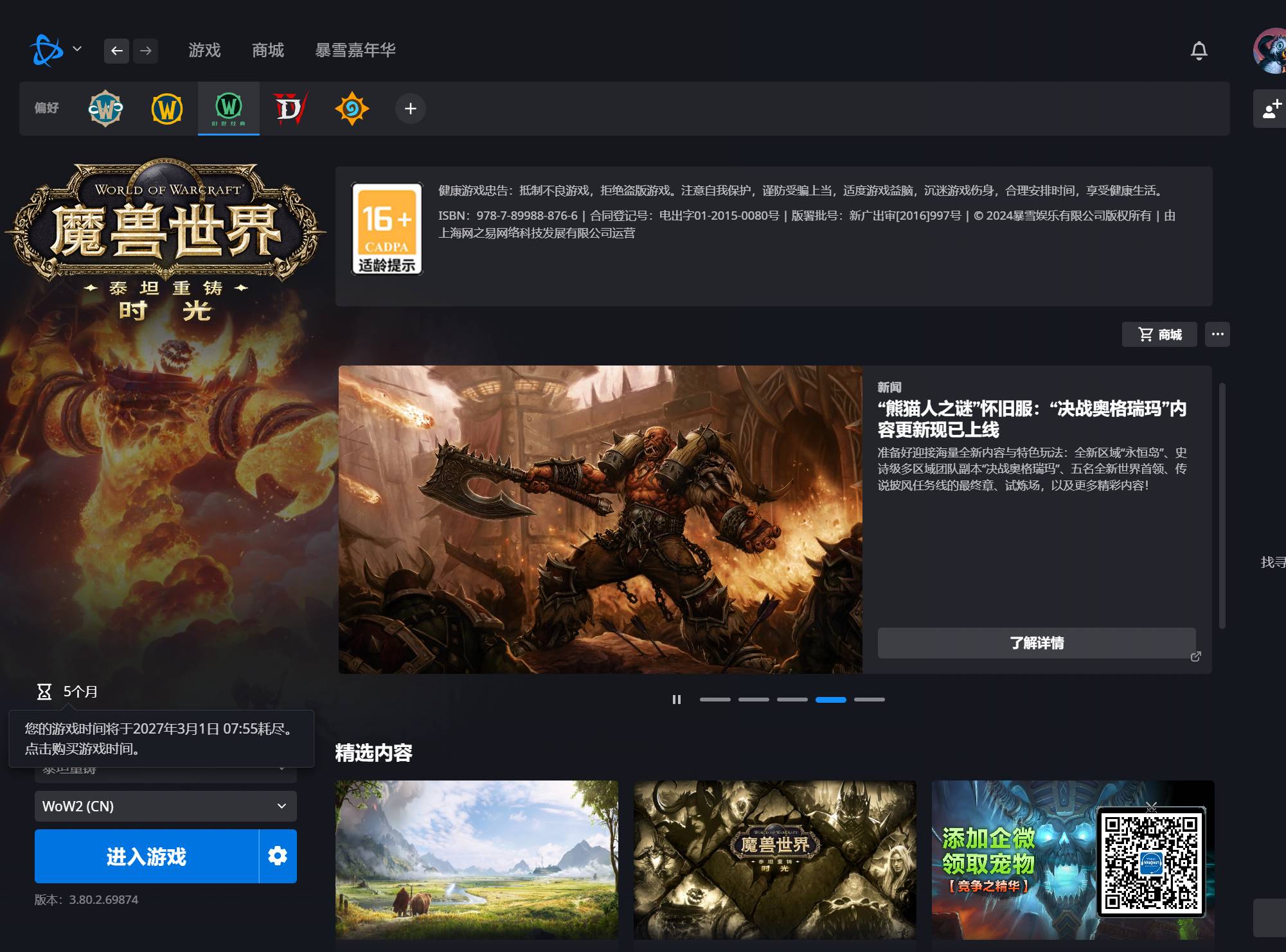Click the 了解详情 button

[1037, 643]
